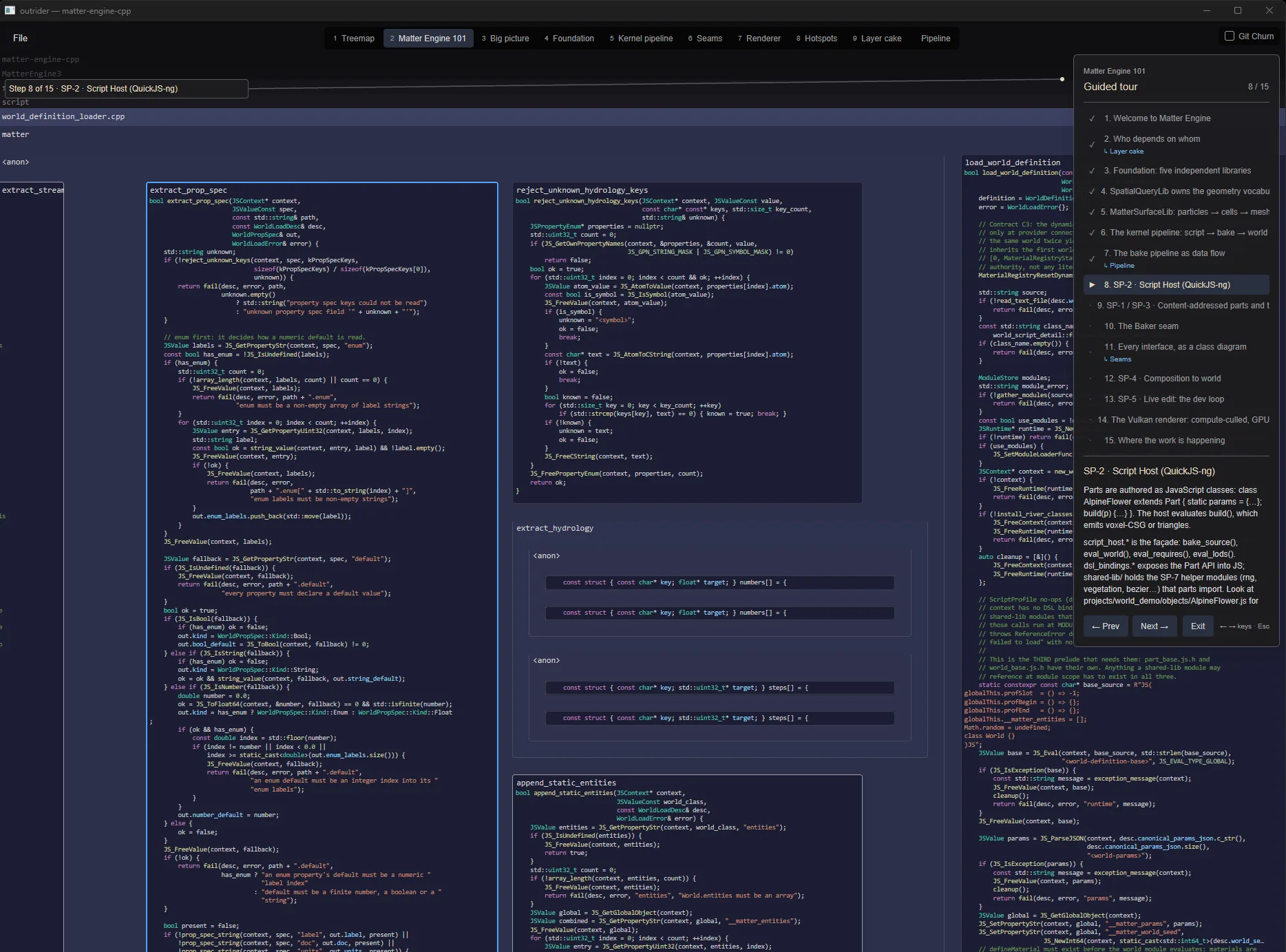Go to the Foundation tab
The image size is (1286, 952).
[x=569, y=39]
